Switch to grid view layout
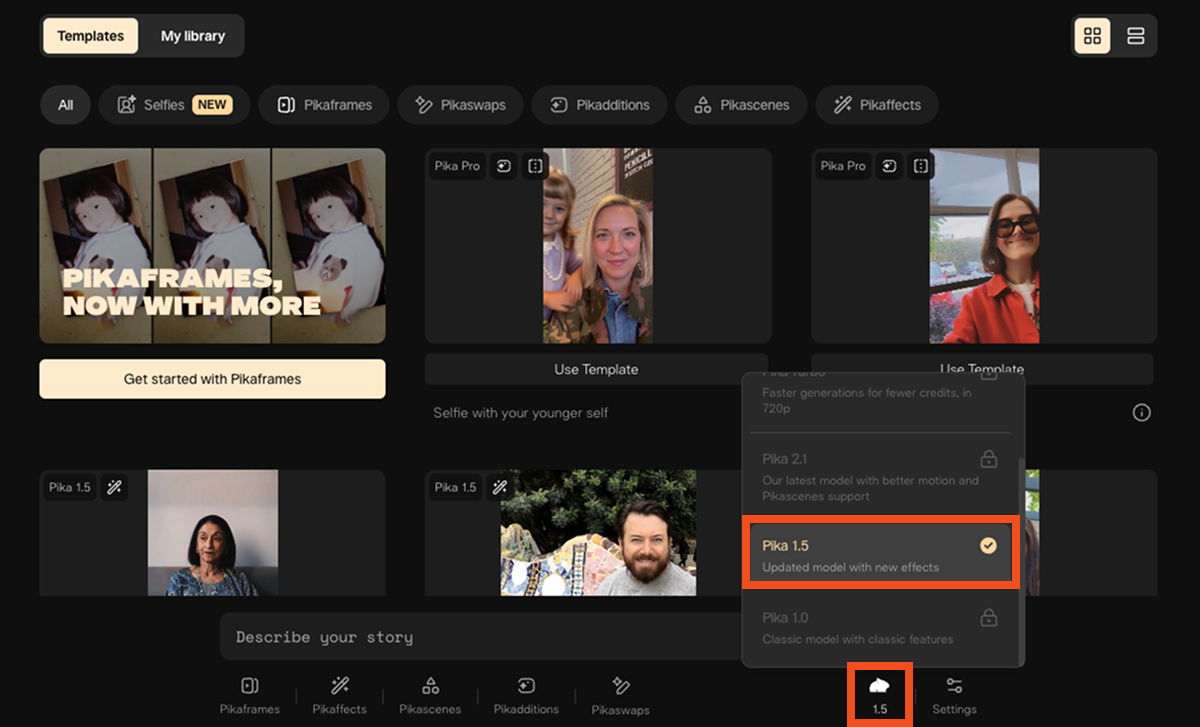 point(1092,36)
